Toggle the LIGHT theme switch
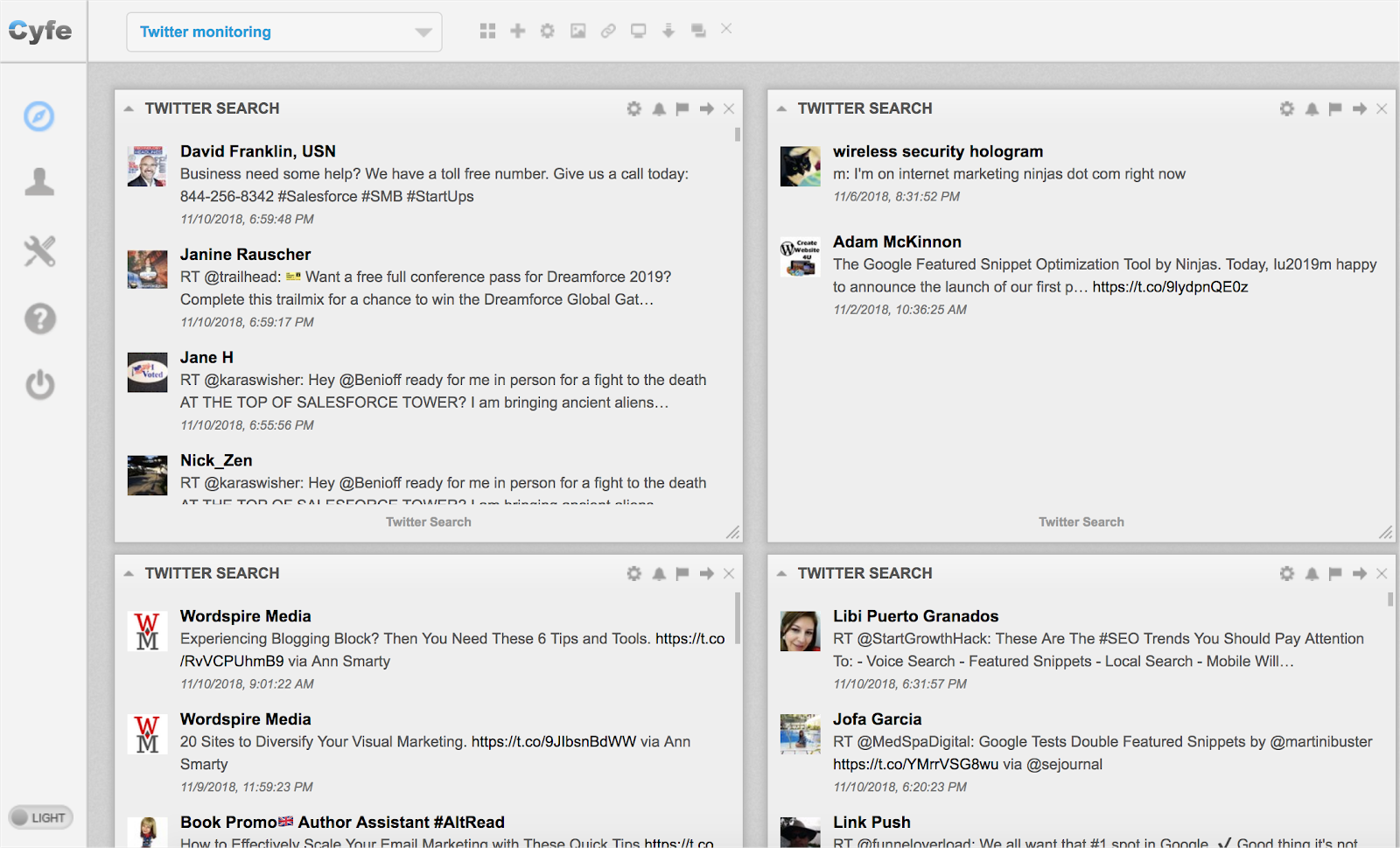 click(40, 817)
